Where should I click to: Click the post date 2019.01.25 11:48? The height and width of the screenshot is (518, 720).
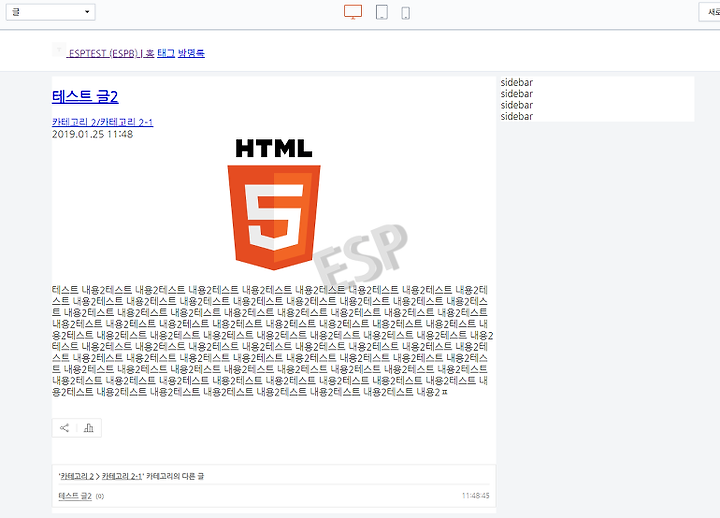(92, 134)
